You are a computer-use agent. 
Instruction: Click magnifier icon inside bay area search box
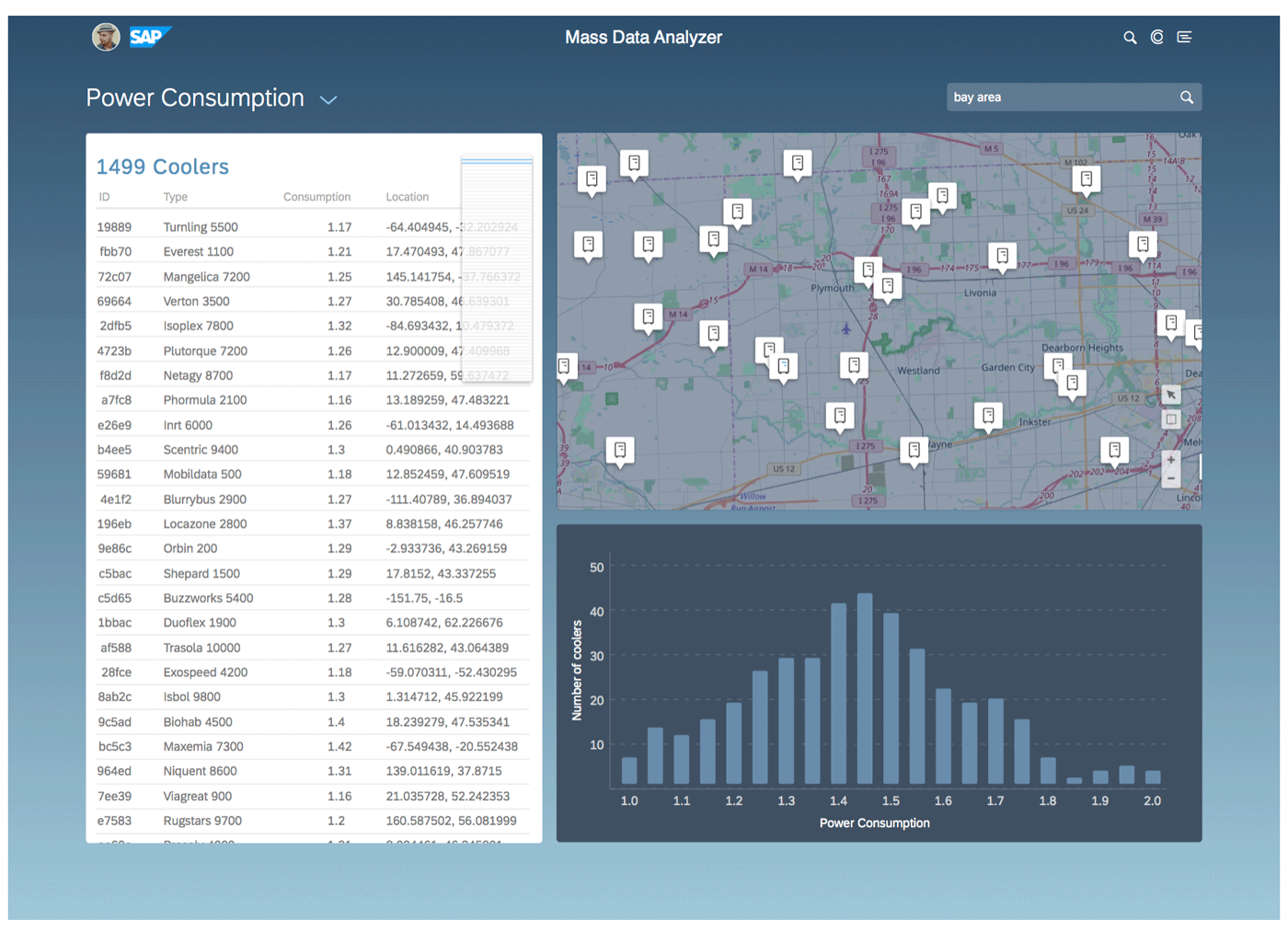click(1187, 98)
